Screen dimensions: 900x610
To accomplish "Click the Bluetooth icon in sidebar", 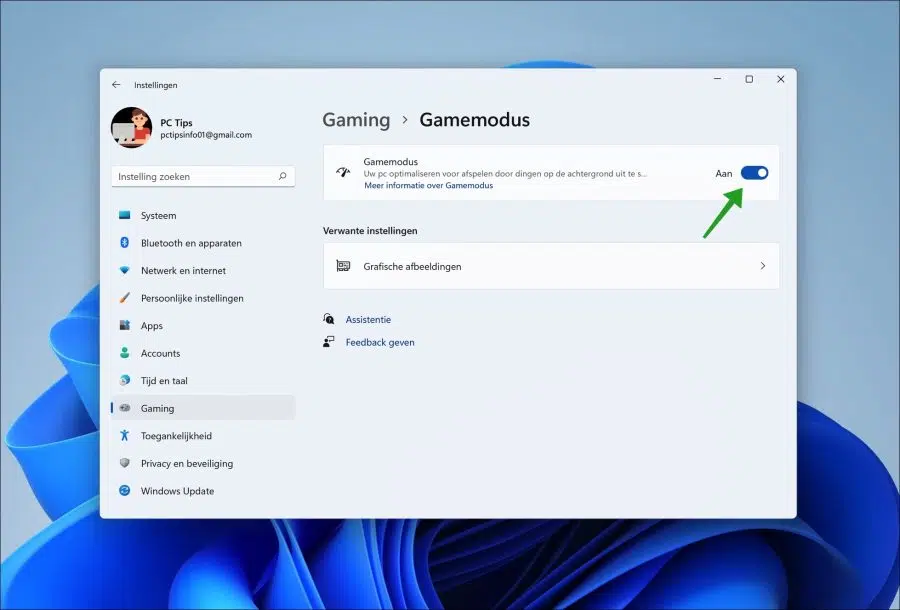I will [125, 243].
